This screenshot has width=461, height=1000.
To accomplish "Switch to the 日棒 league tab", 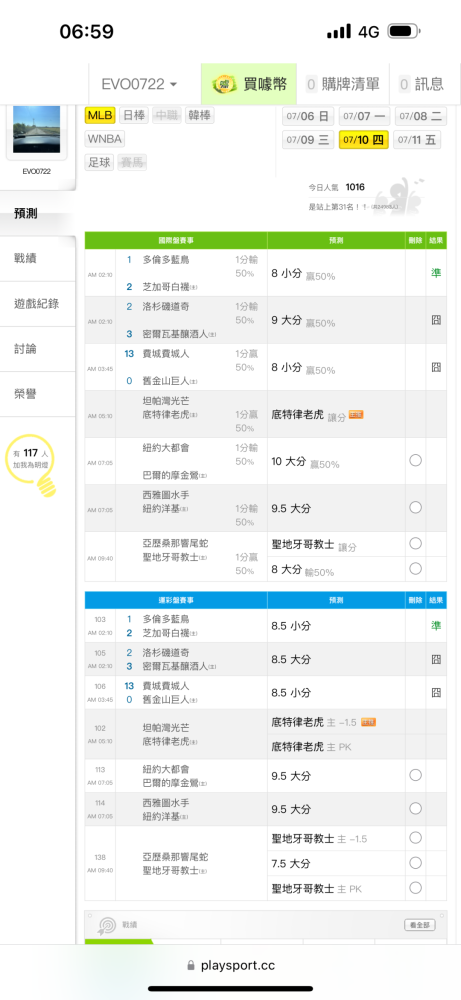I will coord(134,115).
